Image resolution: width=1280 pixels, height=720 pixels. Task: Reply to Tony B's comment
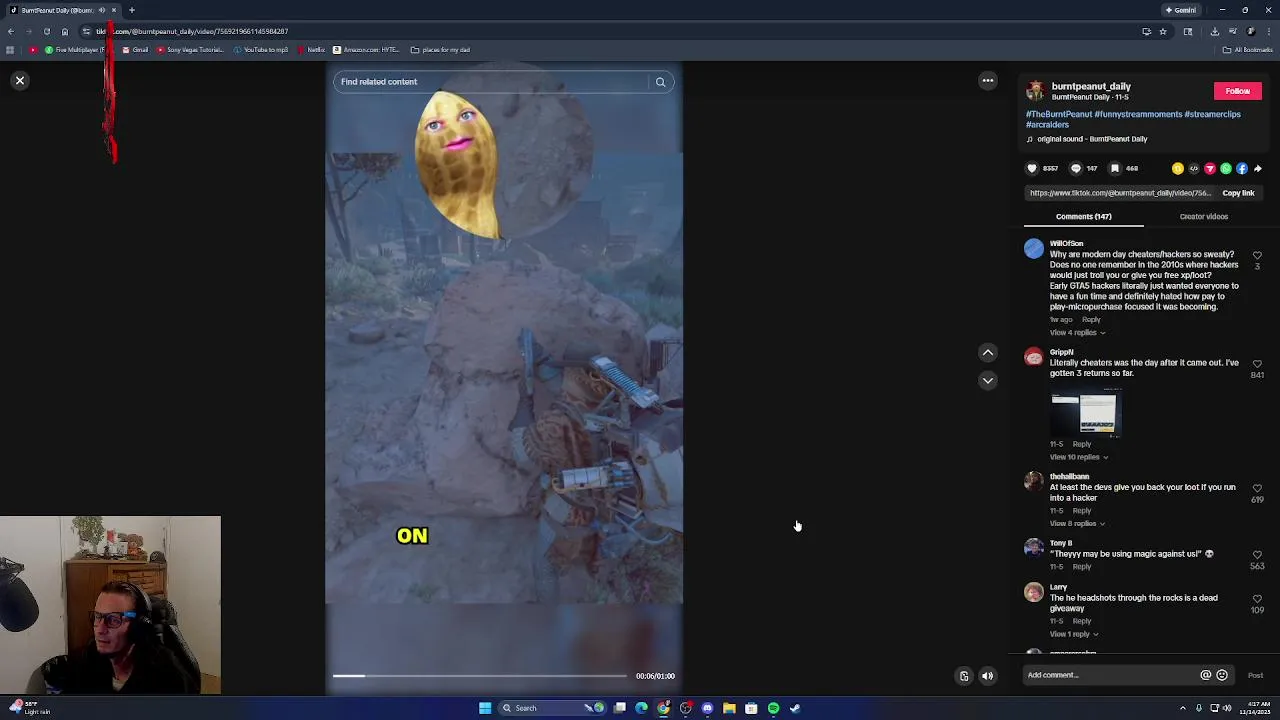click(1082, 567)
